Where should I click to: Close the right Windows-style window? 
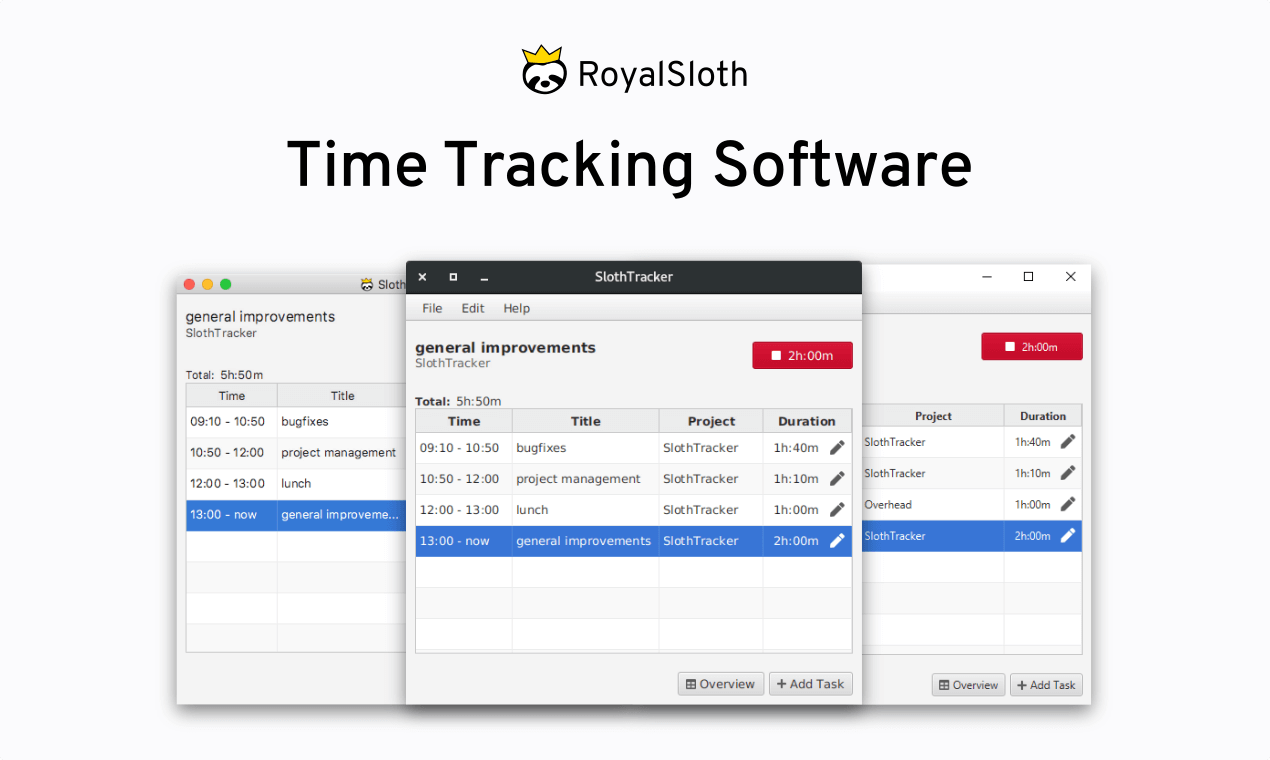1070,277
